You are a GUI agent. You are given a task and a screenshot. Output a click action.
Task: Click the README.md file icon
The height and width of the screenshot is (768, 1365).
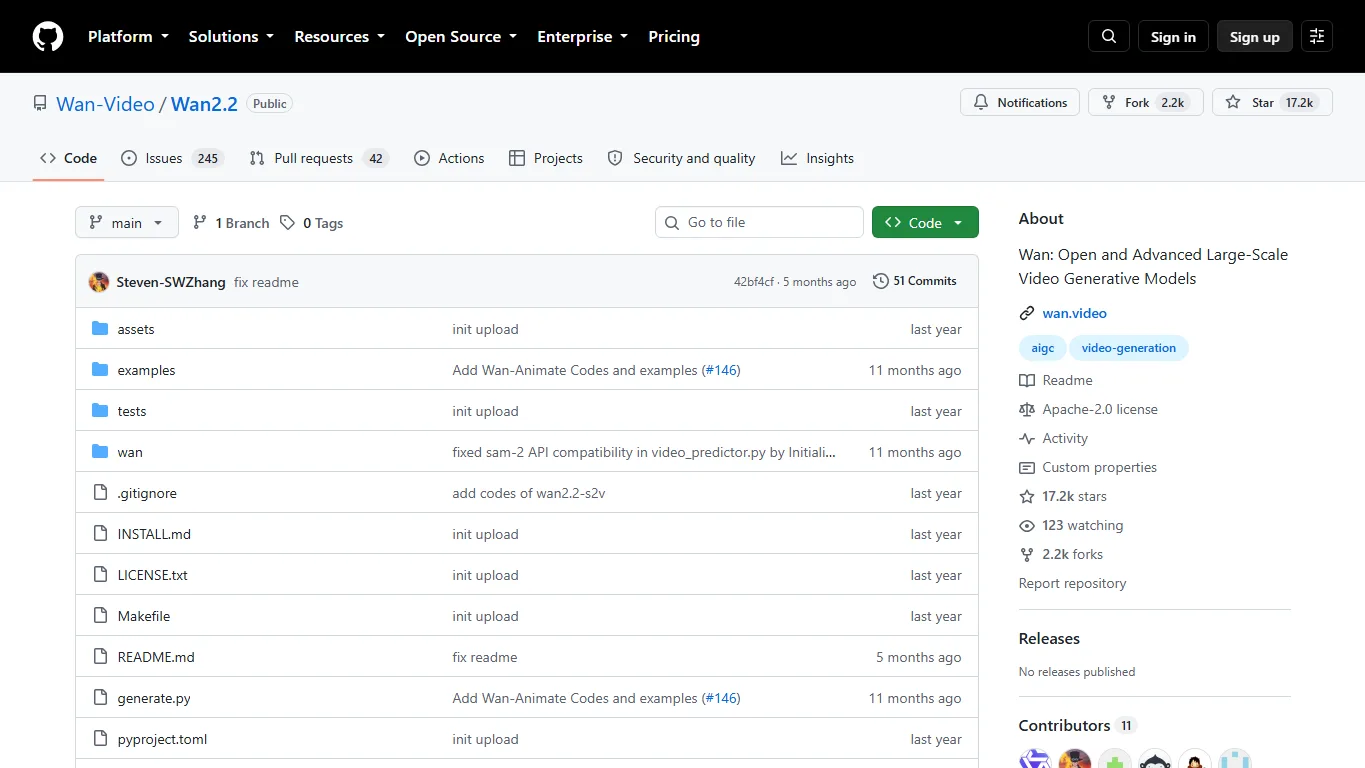click(x=100, y=657)
